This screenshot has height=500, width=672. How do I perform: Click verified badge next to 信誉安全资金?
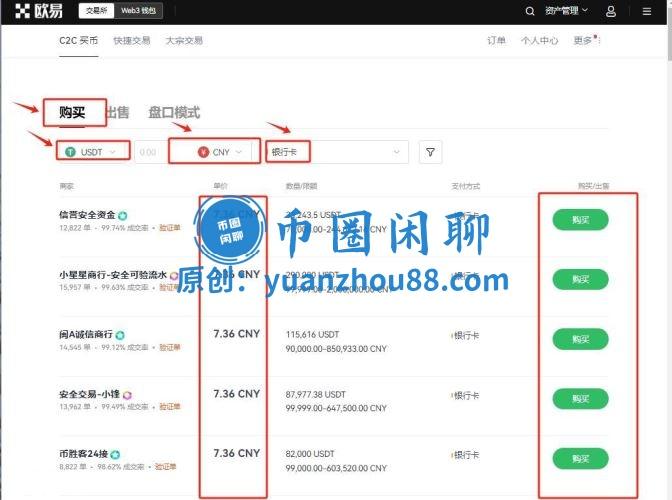pyautogui.click(x=123, y=216)
